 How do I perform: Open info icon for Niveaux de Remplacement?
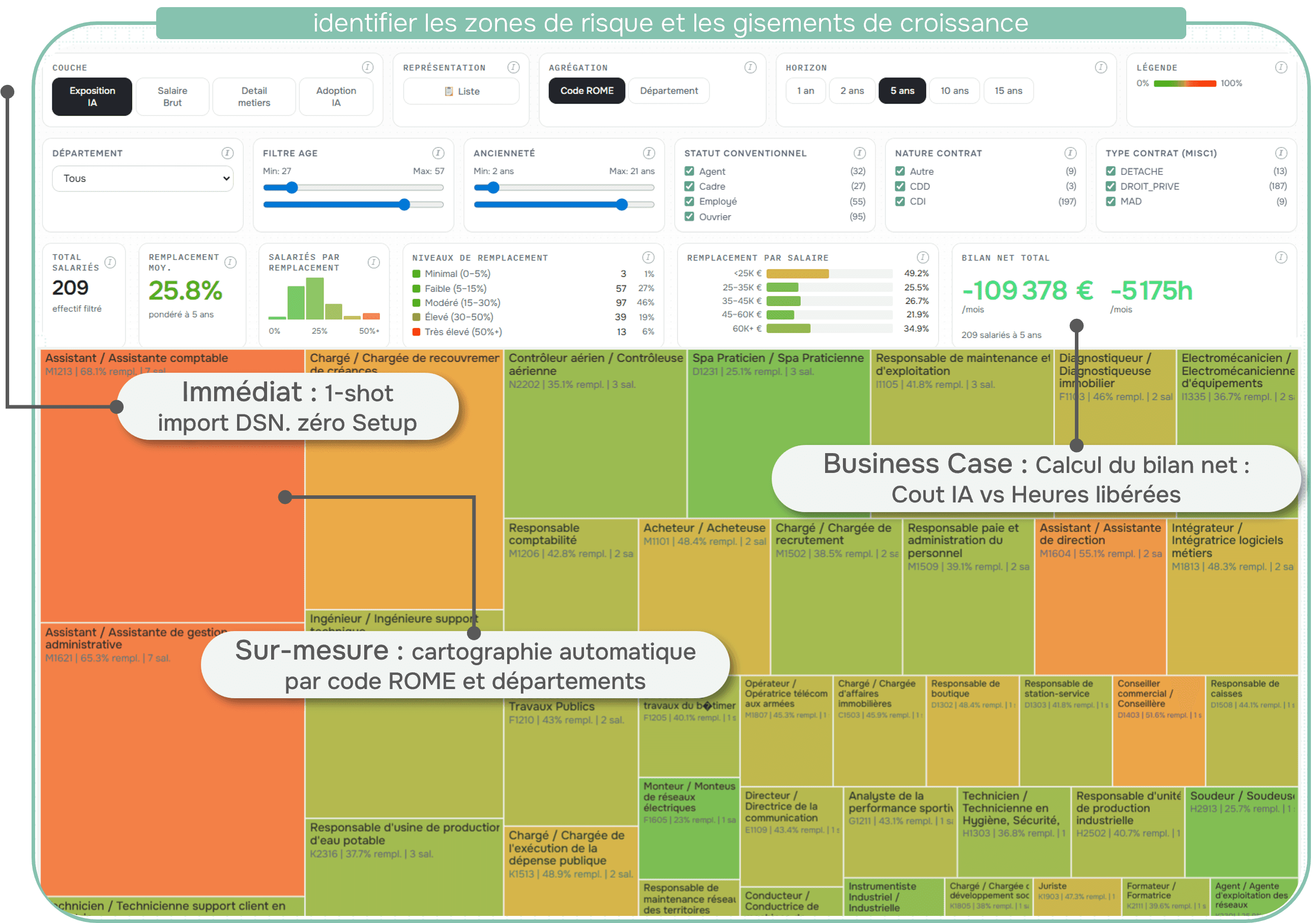(x=648, y=258)
